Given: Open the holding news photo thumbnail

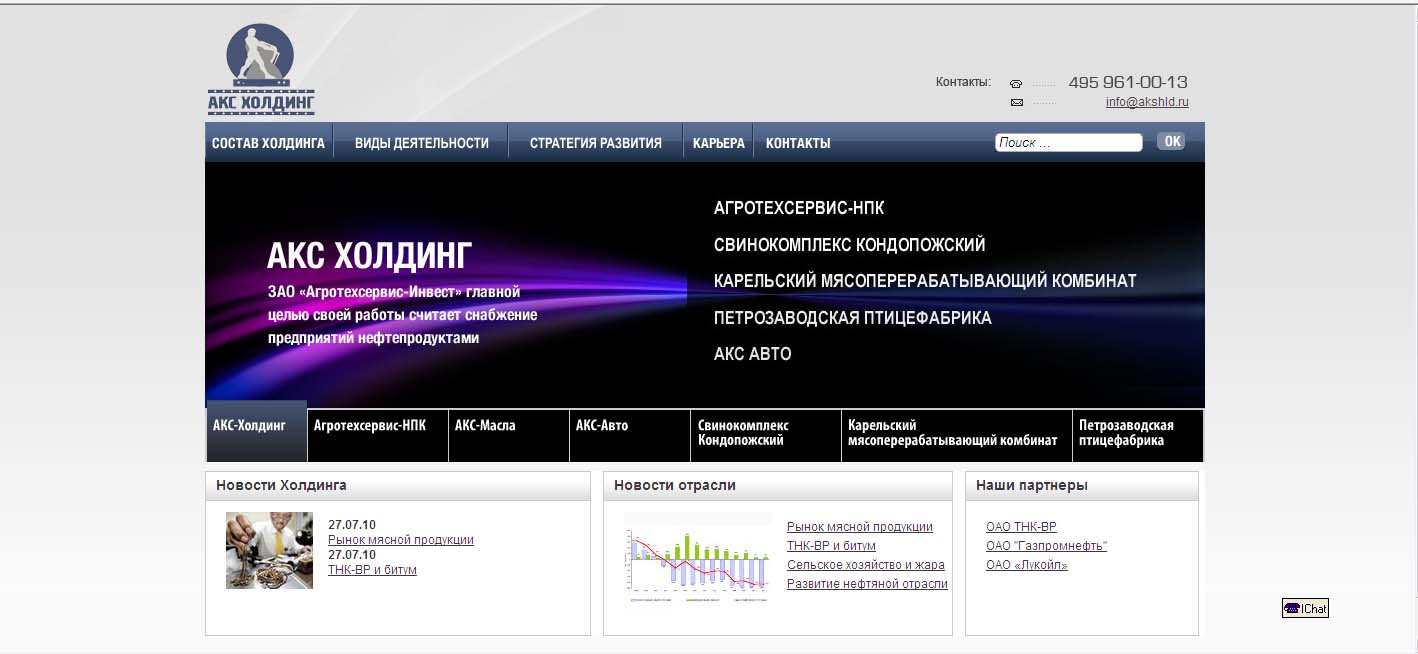Looking at the screenshot, I should pyautogui.click(x=269, y=550).
